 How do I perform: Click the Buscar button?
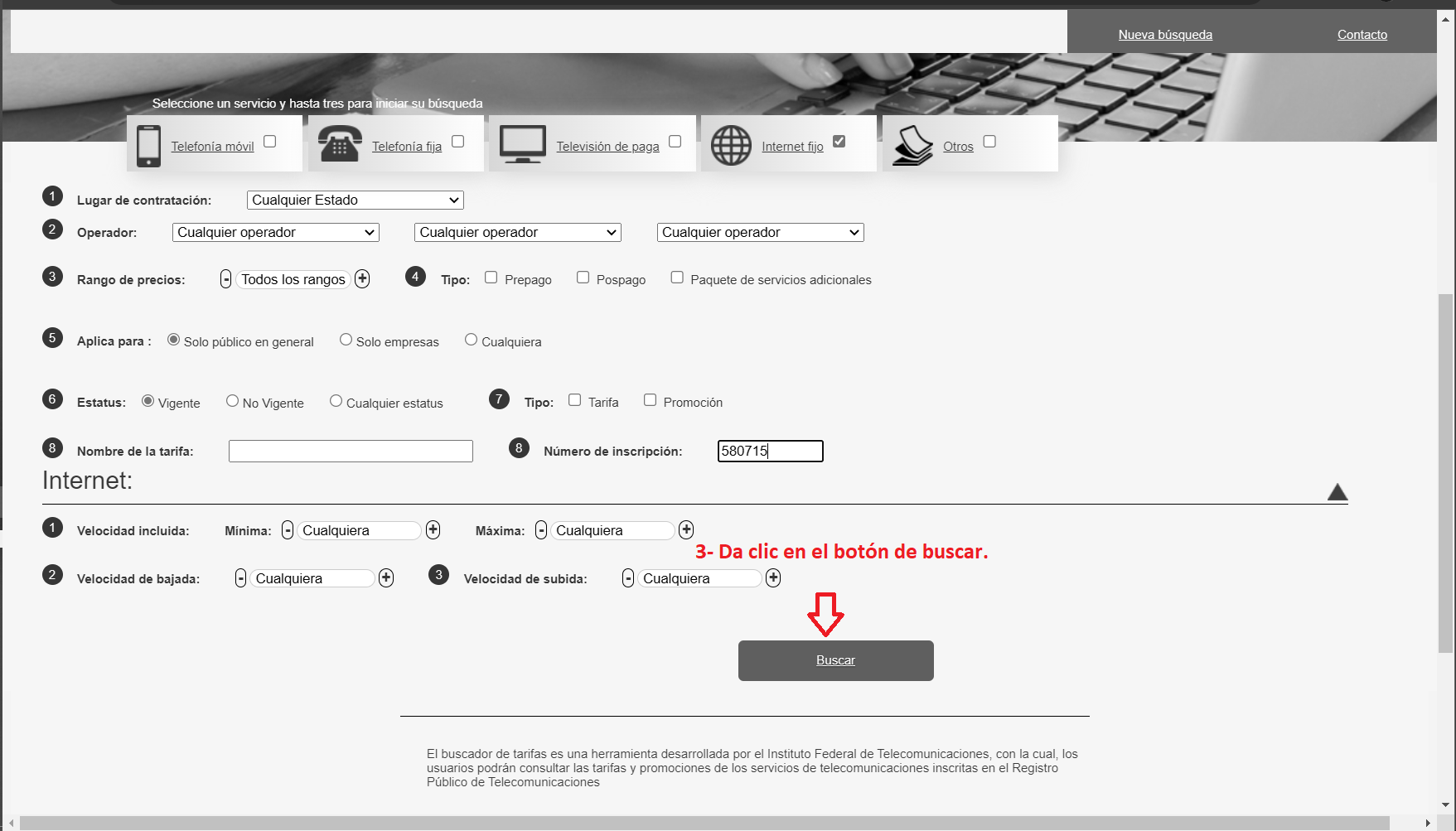coord(835,660)
